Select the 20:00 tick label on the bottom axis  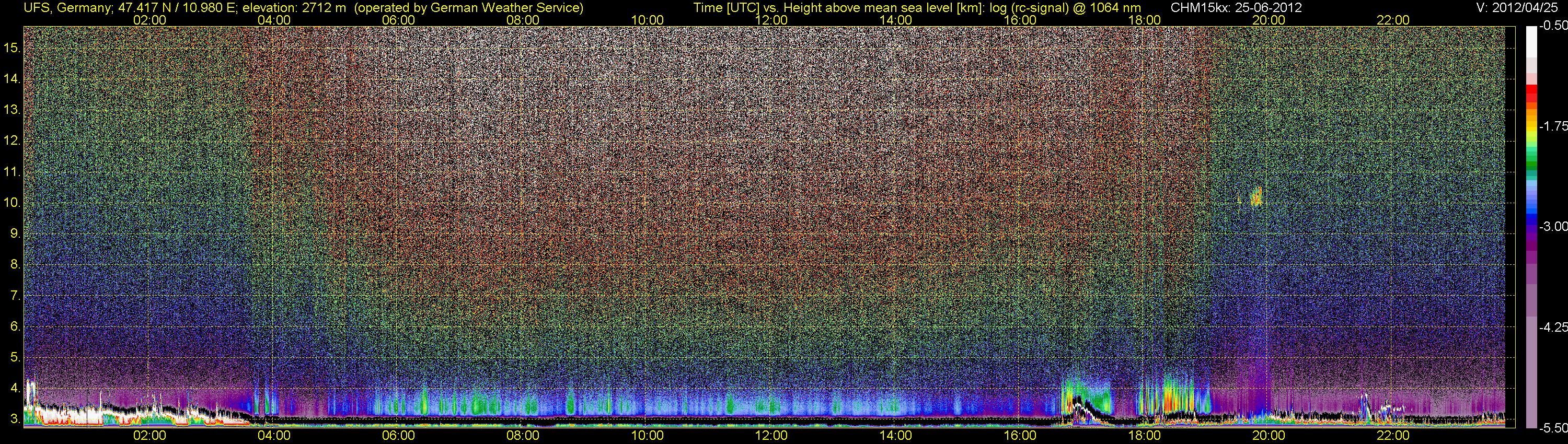1269,436
